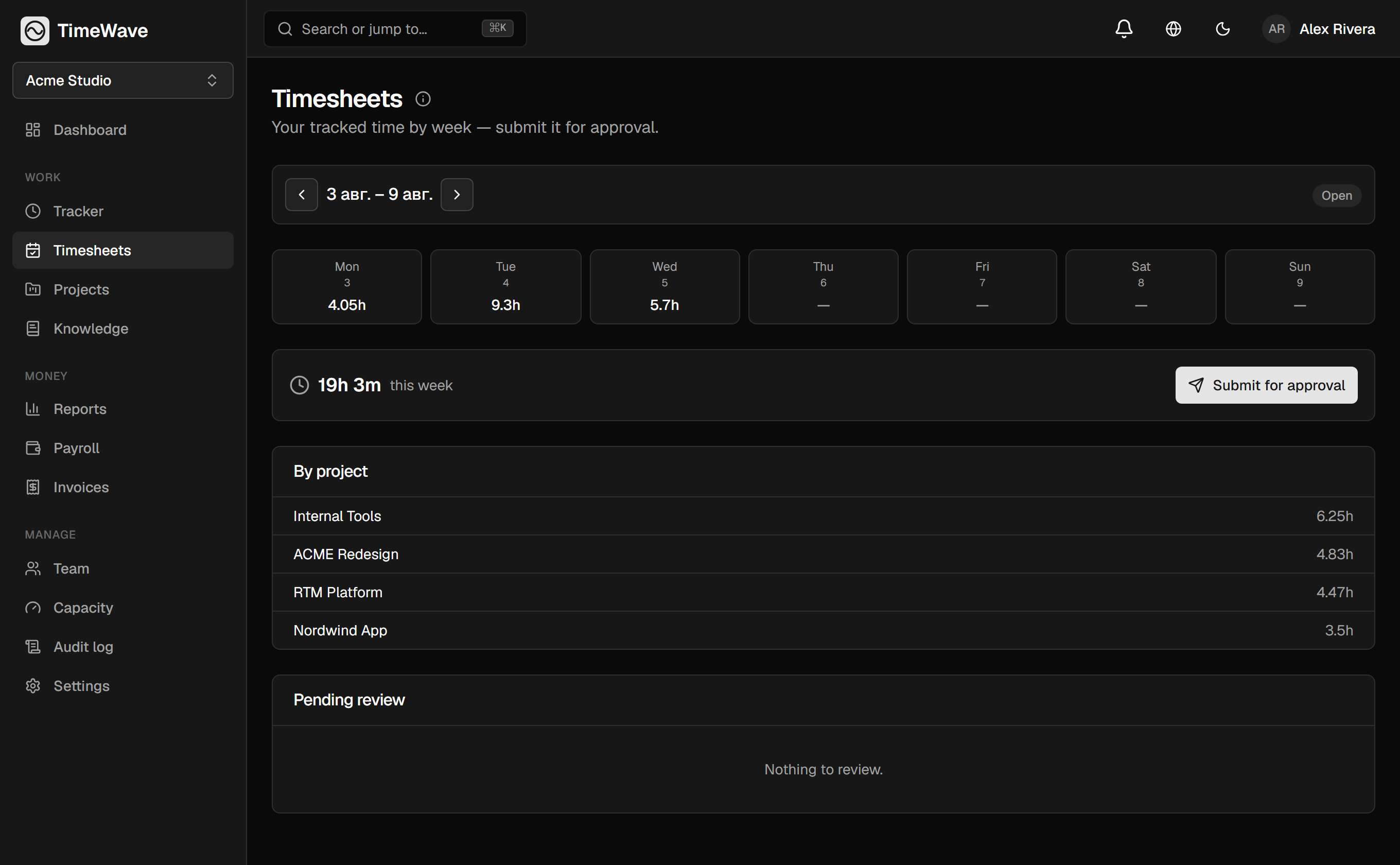This screenshot has height=865, width=1400.
Task: Select the Fri 7 day card
Action: click(982, 287)
